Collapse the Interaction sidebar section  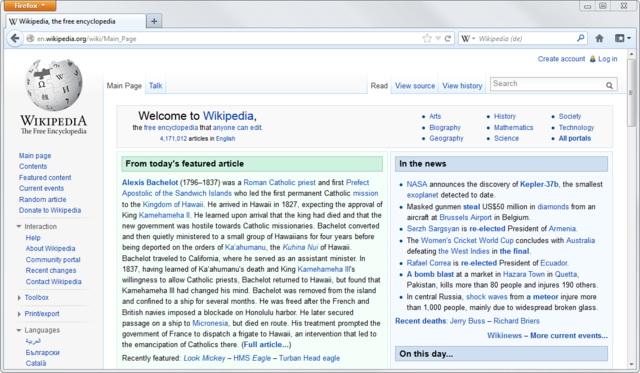(x=19, y=226)
